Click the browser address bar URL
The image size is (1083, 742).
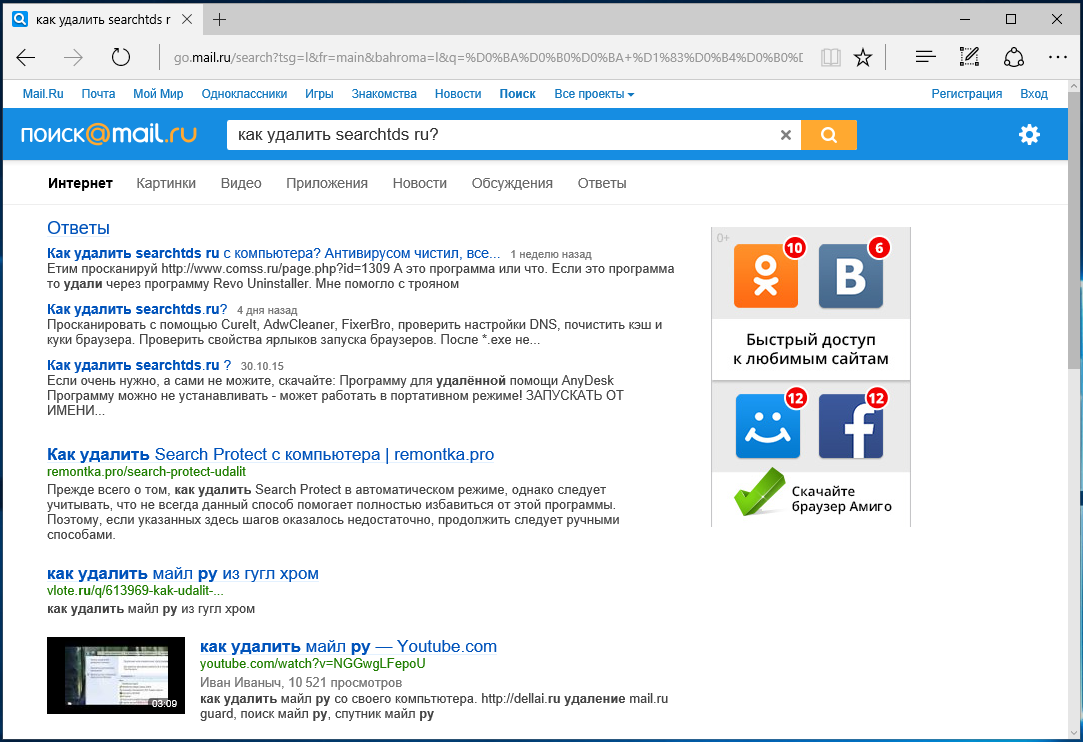coord(488,57)
